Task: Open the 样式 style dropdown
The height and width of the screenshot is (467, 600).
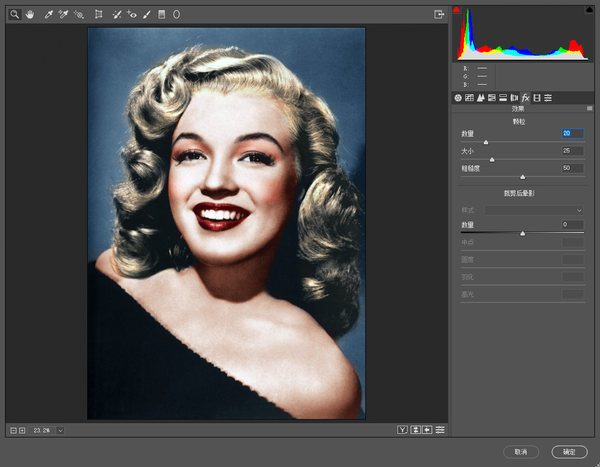Action: [x=534, y=210]
